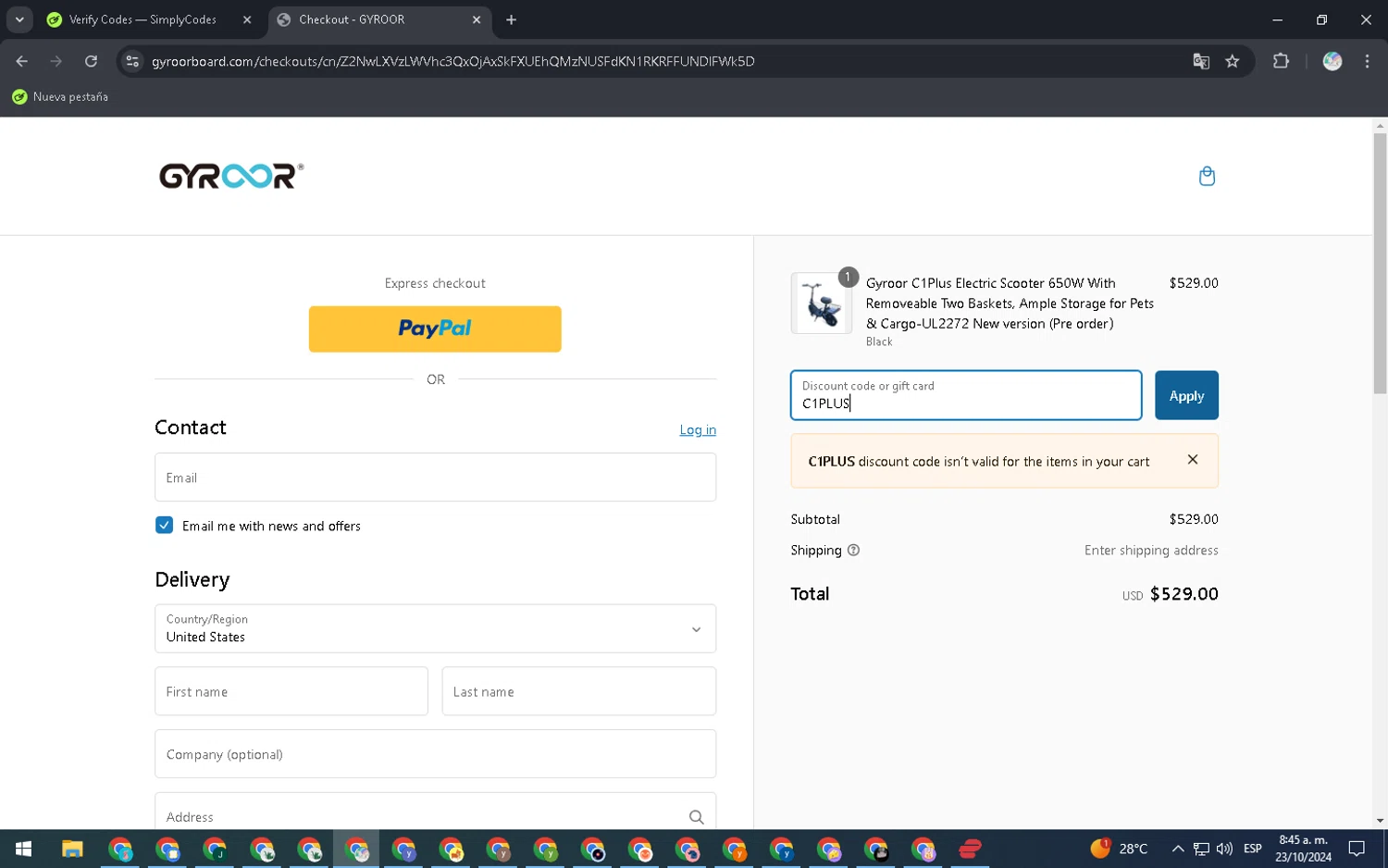Click the translate page icon
This screenshot has height=868, width=1388.
click(x=1201, y=61)
